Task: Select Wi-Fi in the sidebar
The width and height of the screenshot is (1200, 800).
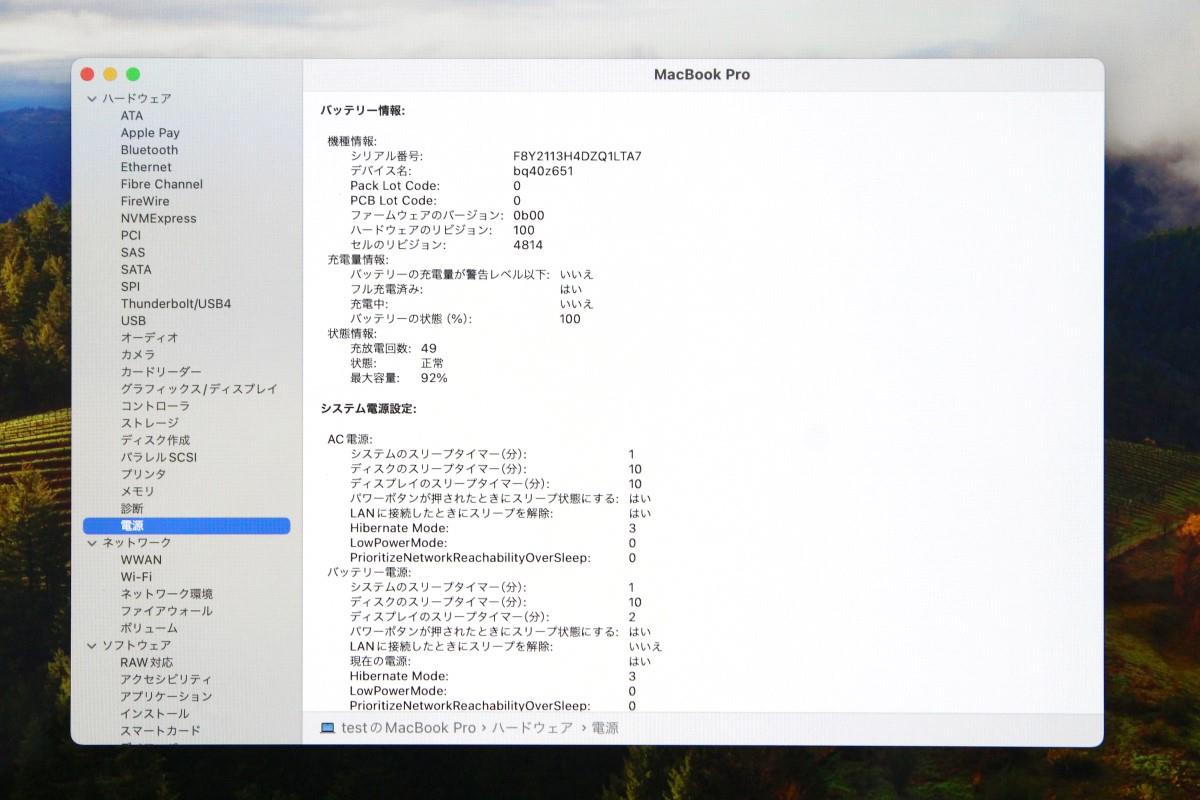Action: (136, 576)
